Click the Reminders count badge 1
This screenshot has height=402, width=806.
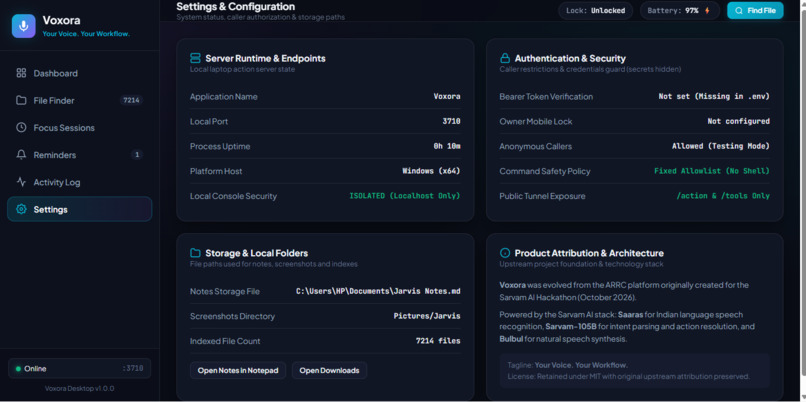pyautogui.click(x=136, y=155)
